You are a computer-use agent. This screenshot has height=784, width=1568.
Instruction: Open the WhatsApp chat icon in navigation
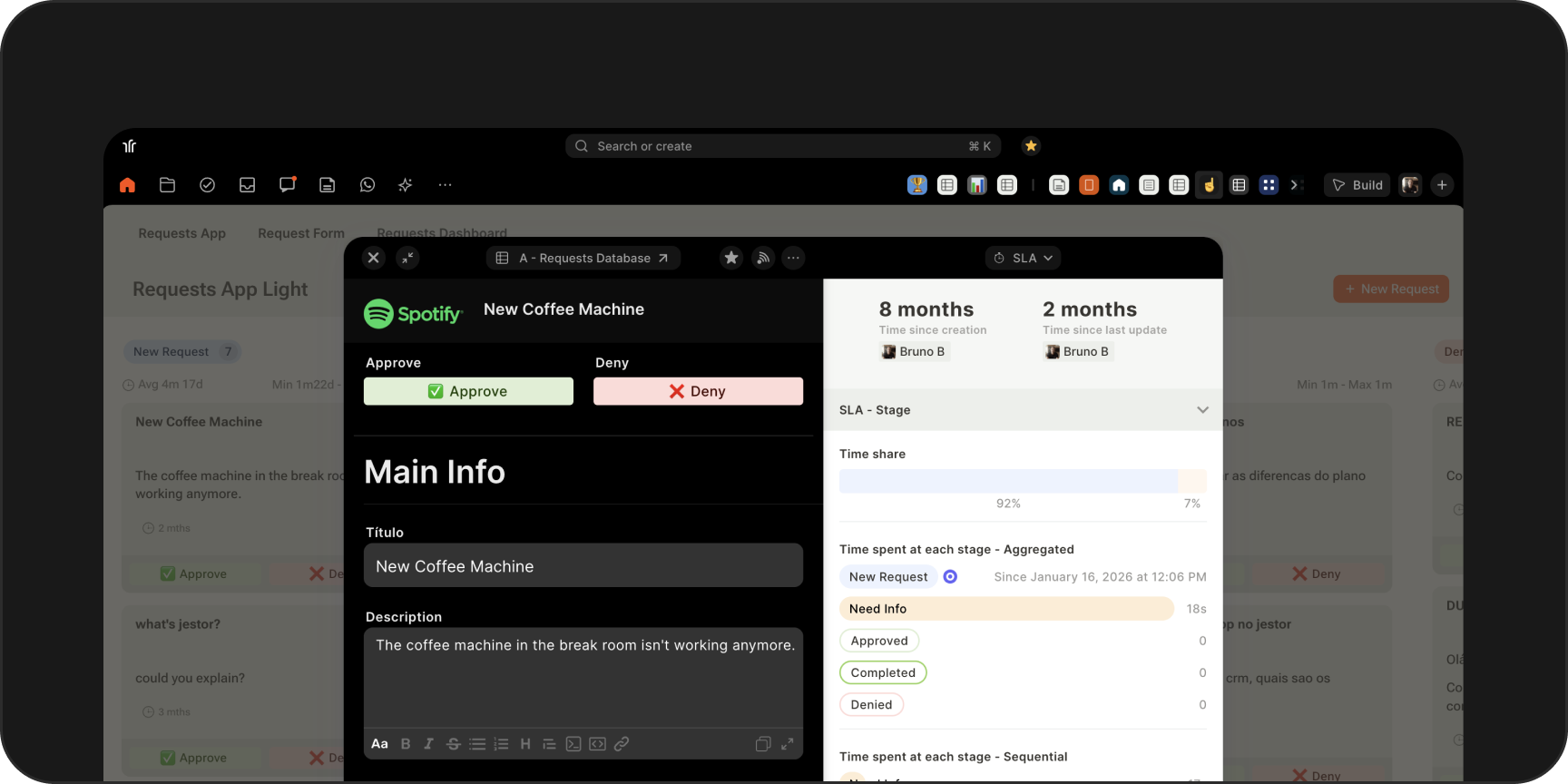click(367, 185)
